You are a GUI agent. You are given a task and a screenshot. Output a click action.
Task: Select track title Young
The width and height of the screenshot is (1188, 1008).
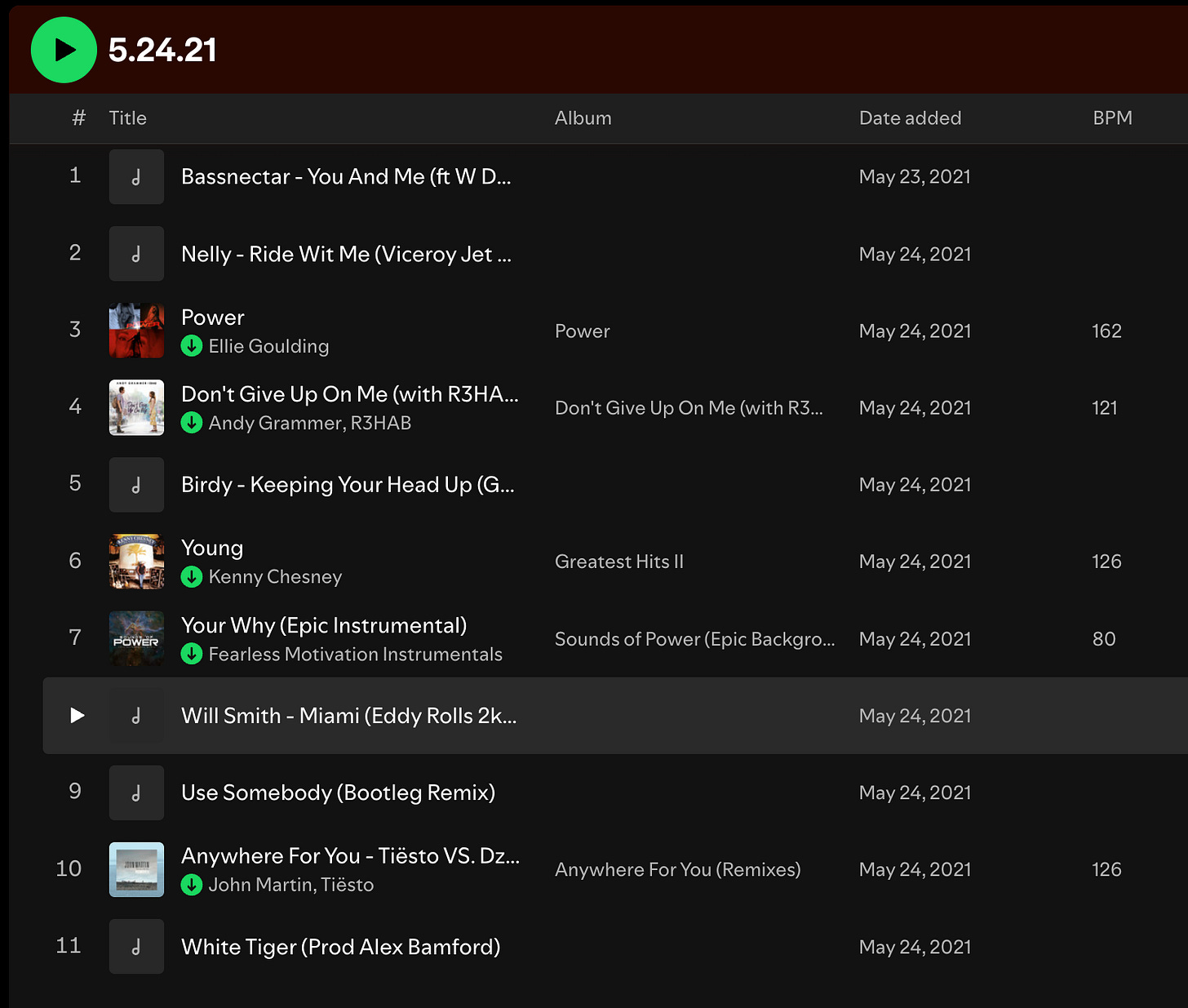[x=212, y=548]
